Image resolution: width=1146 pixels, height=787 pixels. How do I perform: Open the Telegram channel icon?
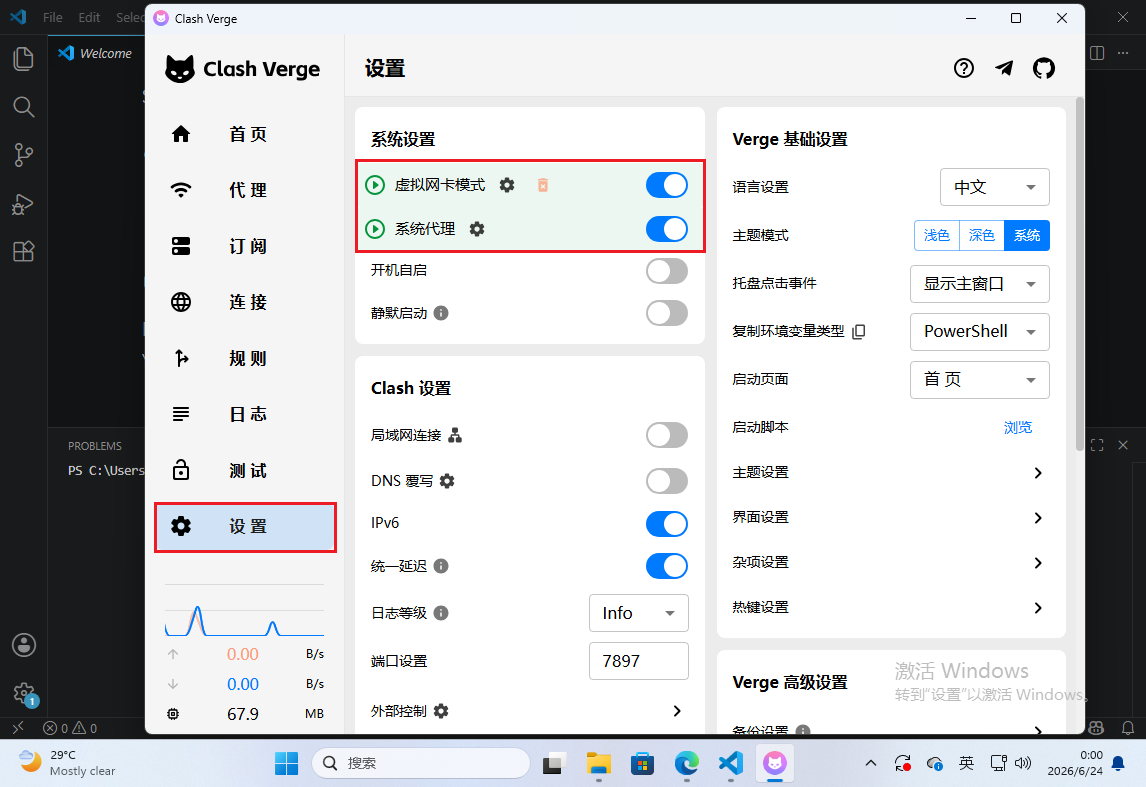[1004, 68]
